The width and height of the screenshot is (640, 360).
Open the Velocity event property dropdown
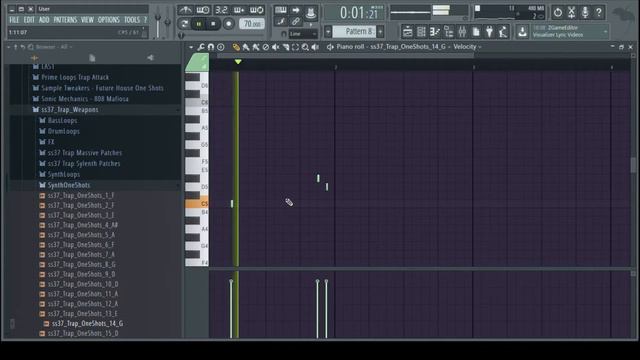[x=467, y=47]
